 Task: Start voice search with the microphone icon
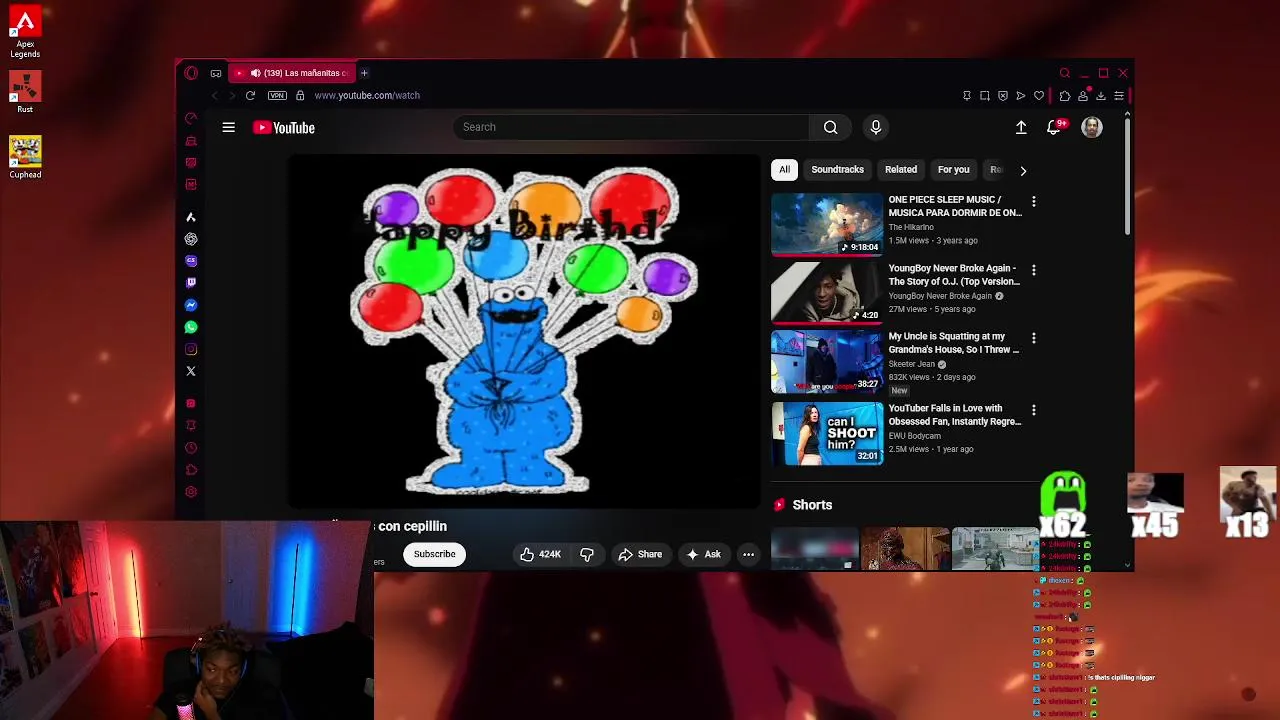(x=876, y=127)
